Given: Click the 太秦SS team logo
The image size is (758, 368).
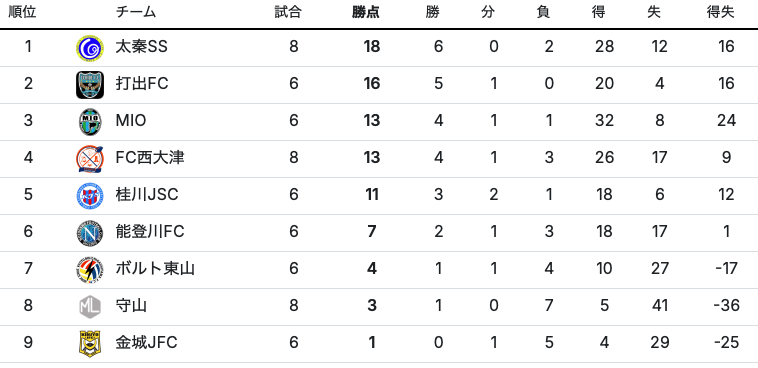Looking at the screenshot, I should [89, 48].
